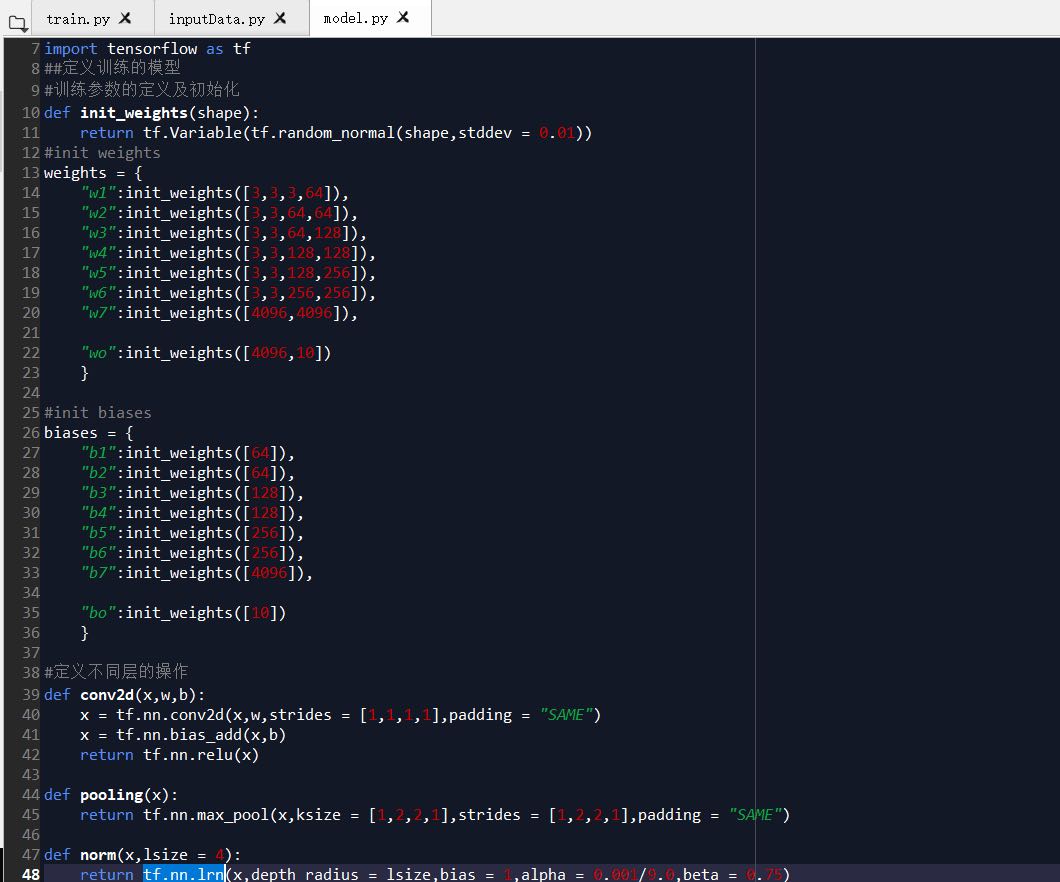Viewport: 1060px width, 882px height.
Task: Click the "w5" dictionary key
Action: coord(98,272)
